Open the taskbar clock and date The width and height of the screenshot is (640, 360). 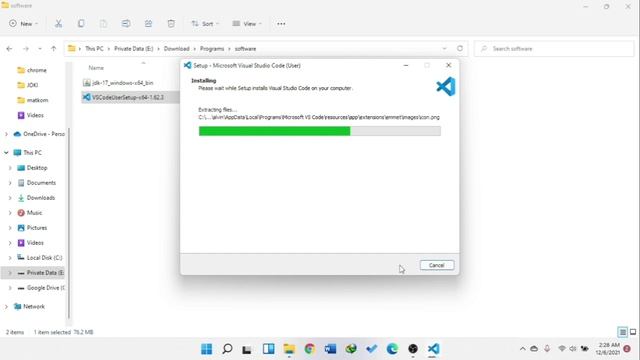point(607,349)
